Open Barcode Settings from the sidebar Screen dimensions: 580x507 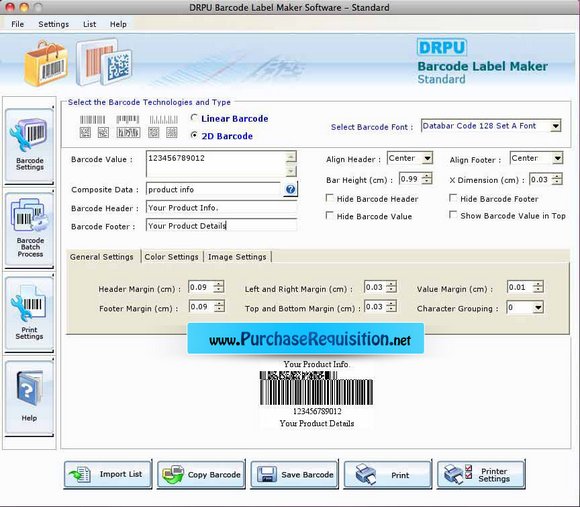click(x=29, y=145)
